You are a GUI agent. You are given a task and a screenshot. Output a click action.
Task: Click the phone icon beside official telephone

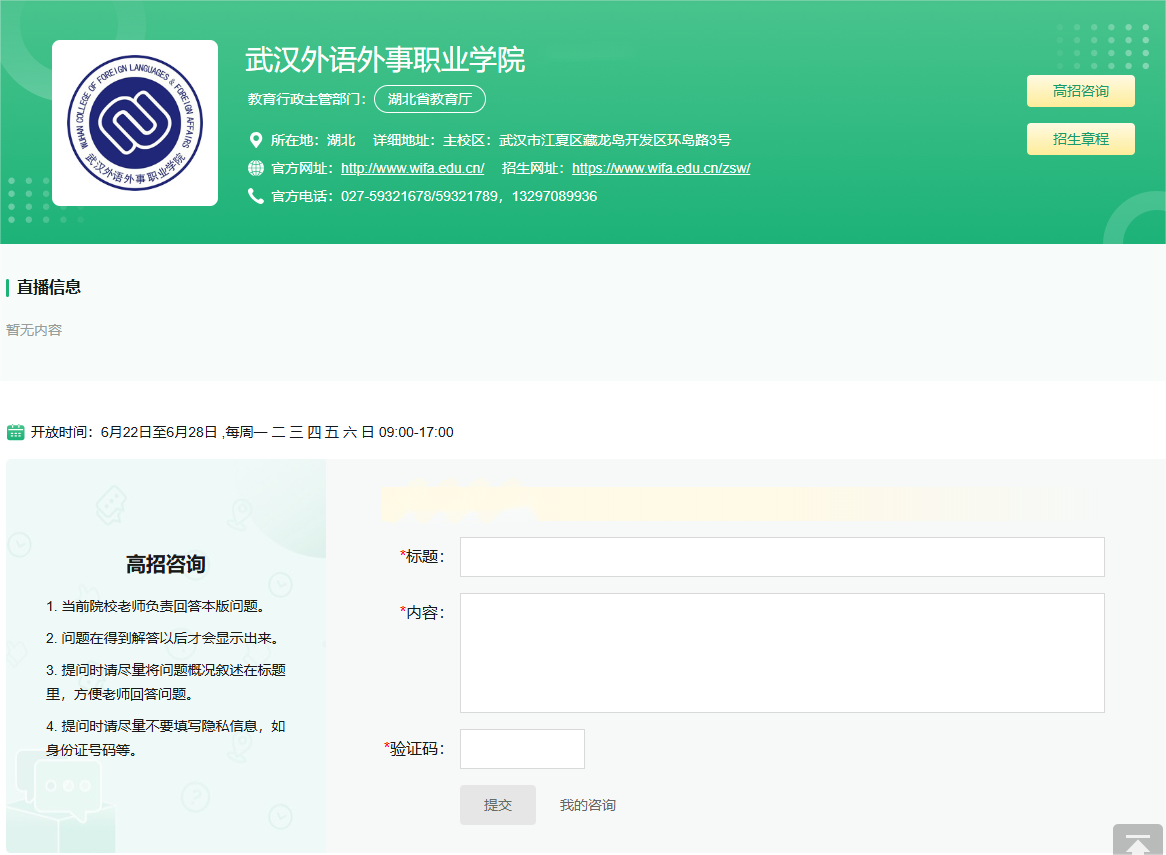tap(255, 196)
